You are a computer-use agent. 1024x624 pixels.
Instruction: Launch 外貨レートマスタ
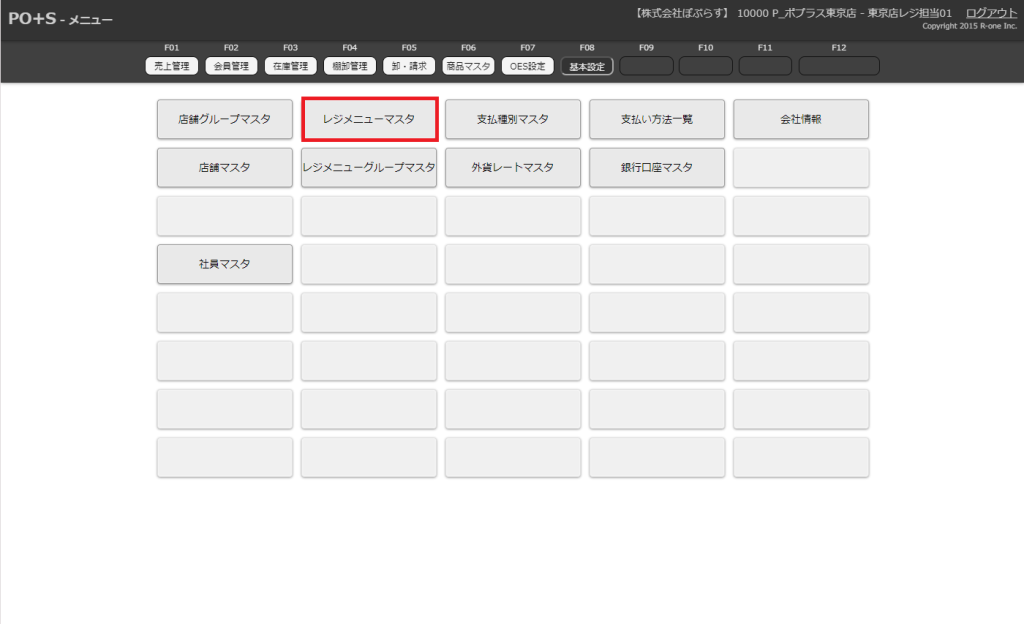pos(513,167)
